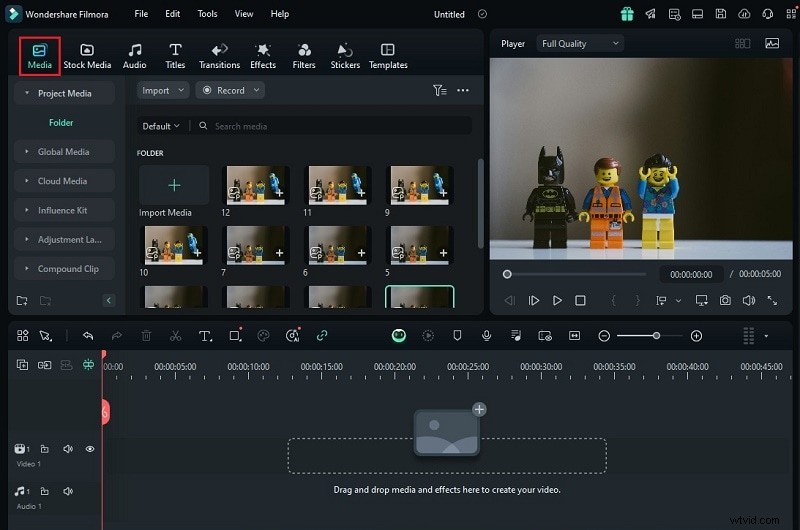Adjust the player volume icon
This screenshot has height=530, width=800.
click(x=748, y=300)
